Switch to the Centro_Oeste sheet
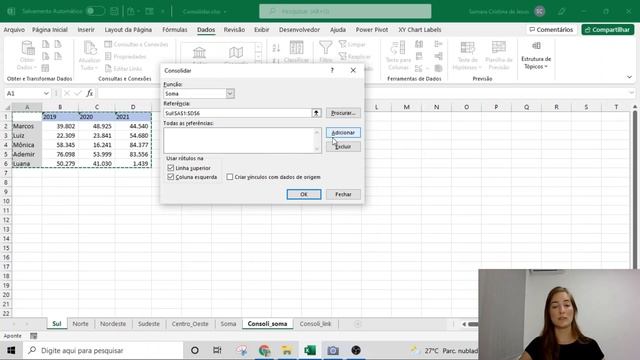This screenshot has width=640, height=360. coord(190,324)
